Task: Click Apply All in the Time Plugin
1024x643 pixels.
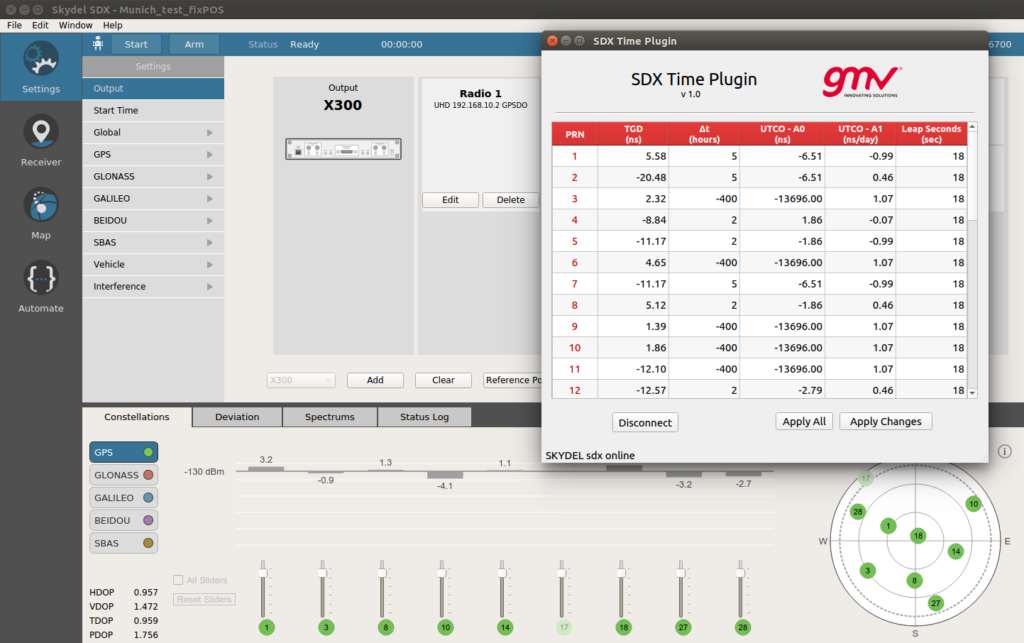Action: pyautogui.click(x=804, y=421)
